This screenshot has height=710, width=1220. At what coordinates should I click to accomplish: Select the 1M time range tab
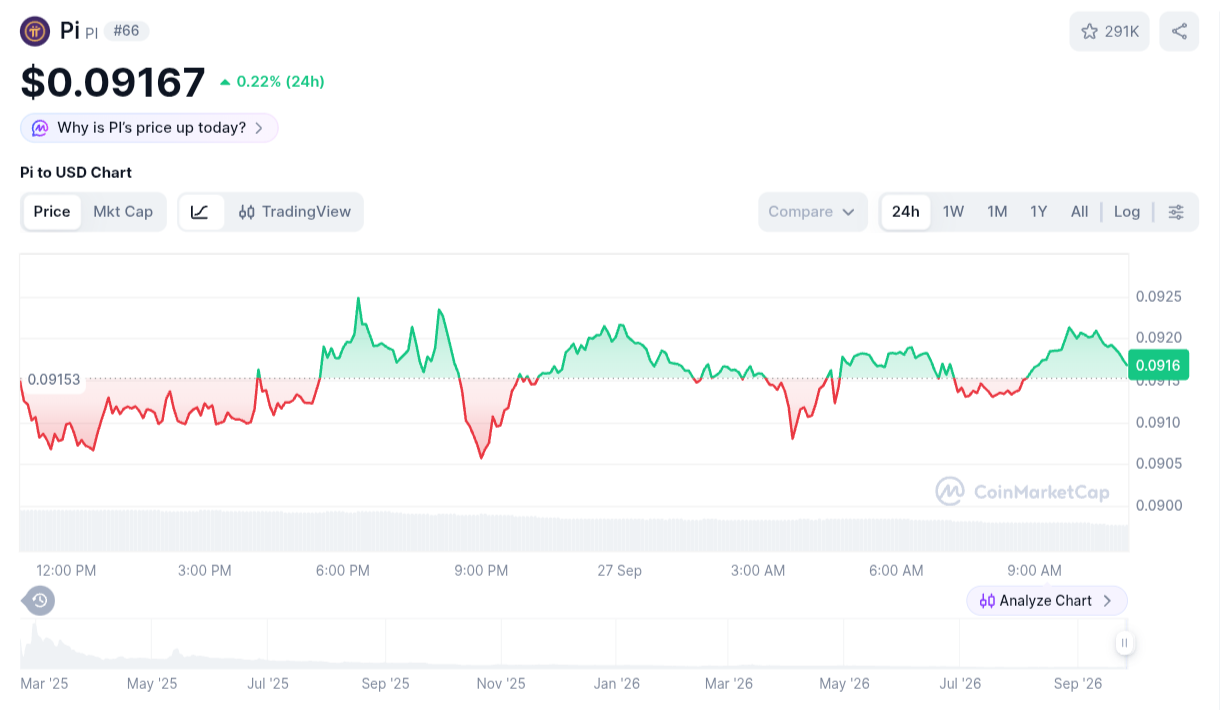point(997,212)
